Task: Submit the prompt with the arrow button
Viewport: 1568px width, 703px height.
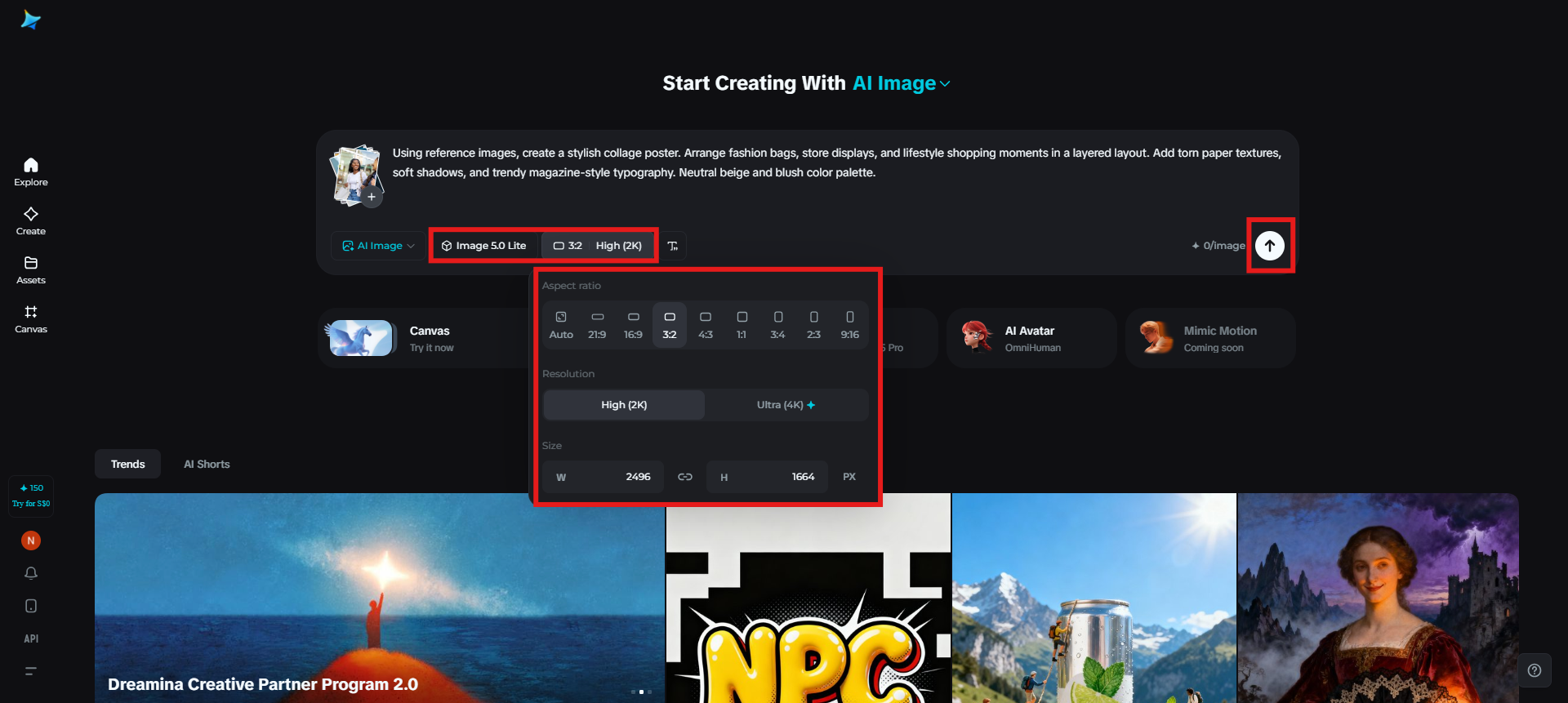Action: coord(1270,246)
